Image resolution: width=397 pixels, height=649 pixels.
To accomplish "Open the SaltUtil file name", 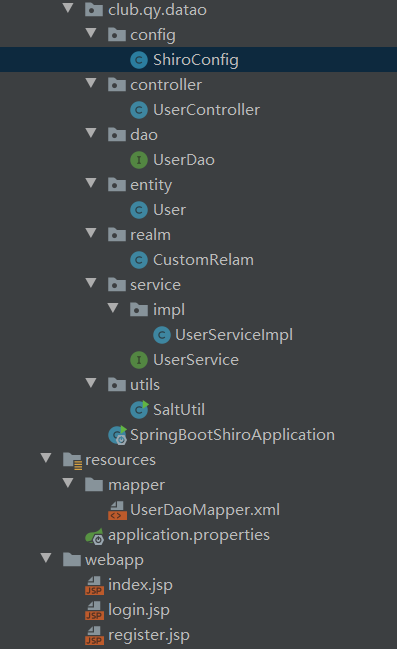I will pyautogui.click(x=179, y=410).
